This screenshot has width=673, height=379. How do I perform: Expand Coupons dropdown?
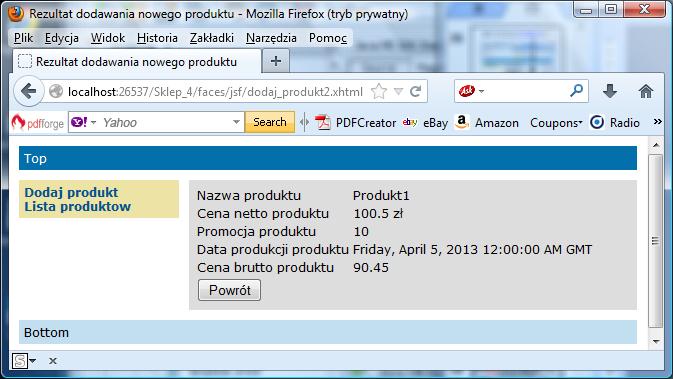[x=556, y=123]
